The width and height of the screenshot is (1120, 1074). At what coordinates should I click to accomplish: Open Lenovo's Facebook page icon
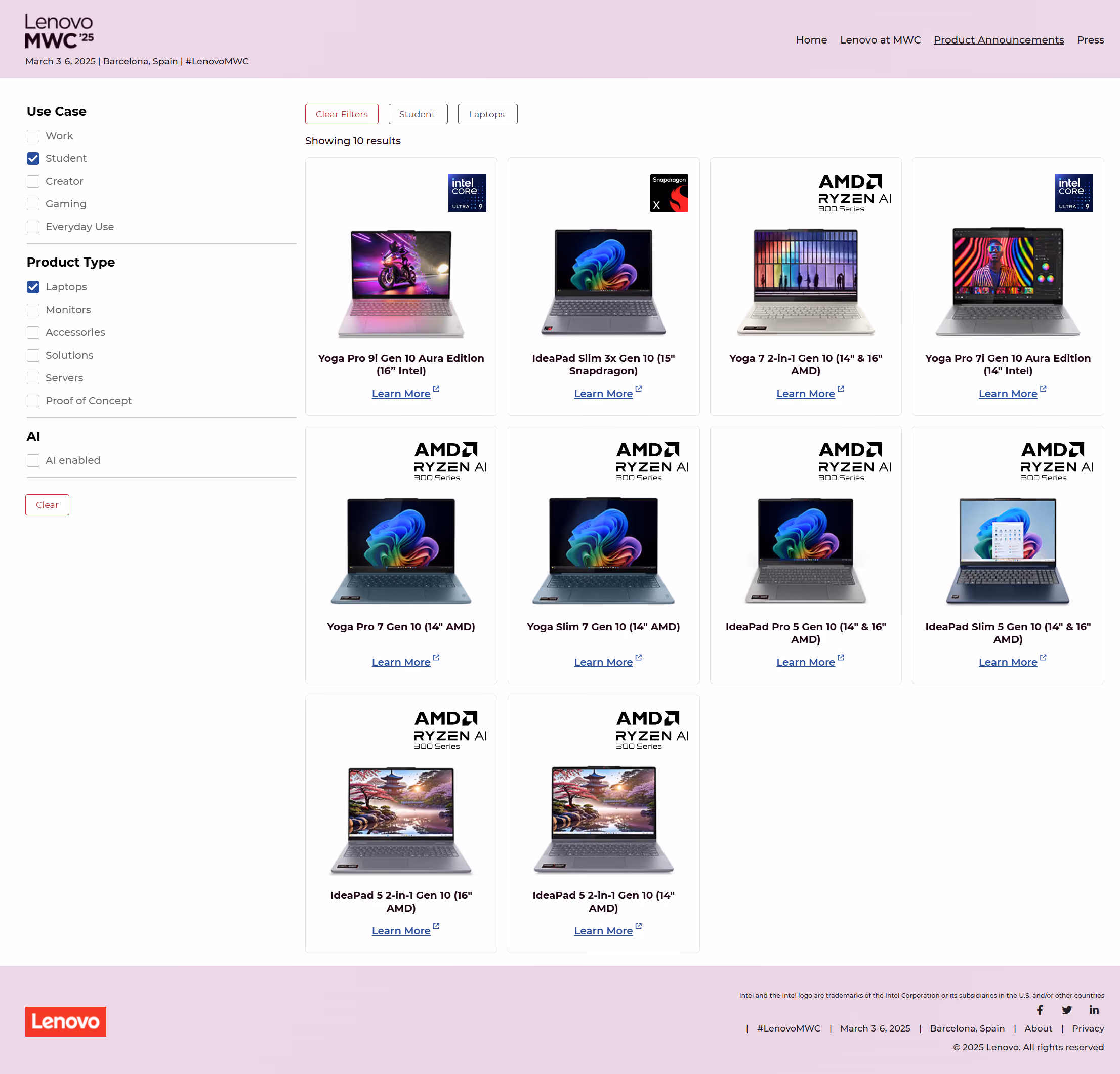tap(1040, 1010)
